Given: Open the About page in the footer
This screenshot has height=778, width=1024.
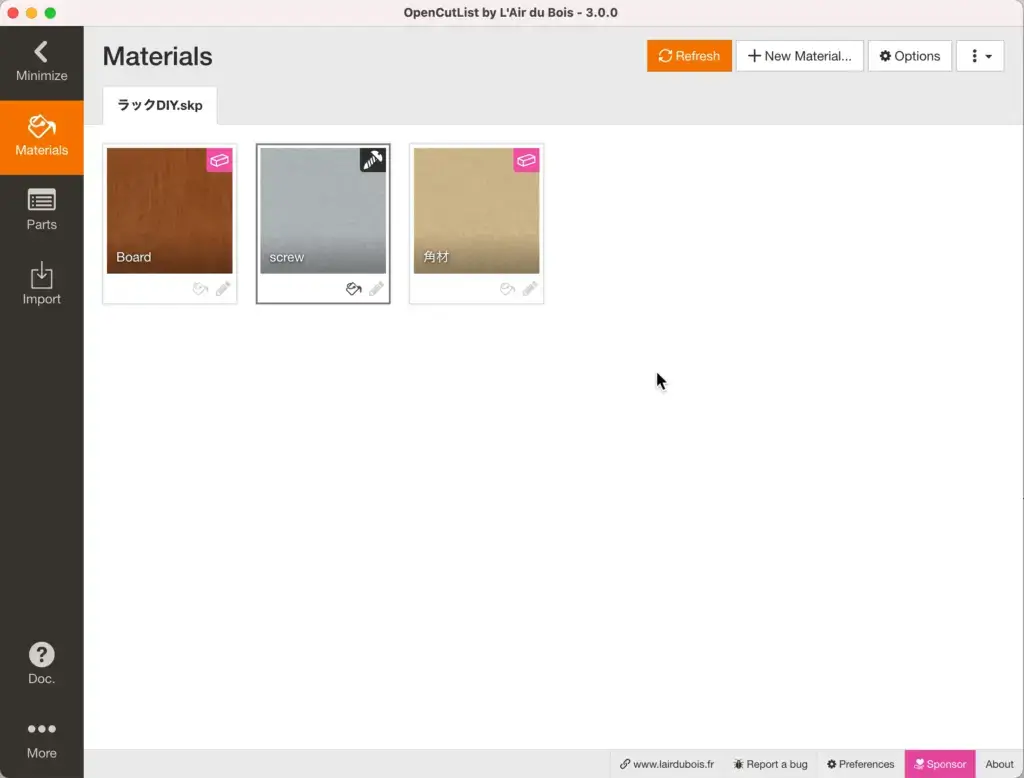Looking at the screenshot, I should pos(999,764).
